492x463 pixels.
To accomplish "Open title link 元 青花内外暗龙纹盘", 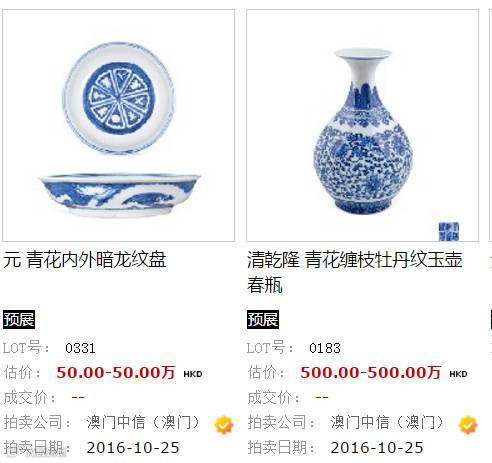I will point(85,260).
